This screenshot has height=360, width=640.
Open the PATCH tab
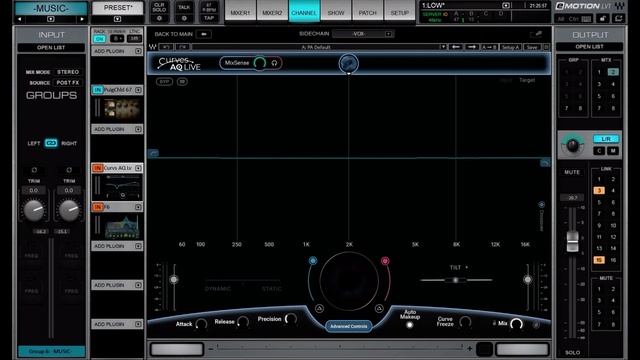point(368,12)
